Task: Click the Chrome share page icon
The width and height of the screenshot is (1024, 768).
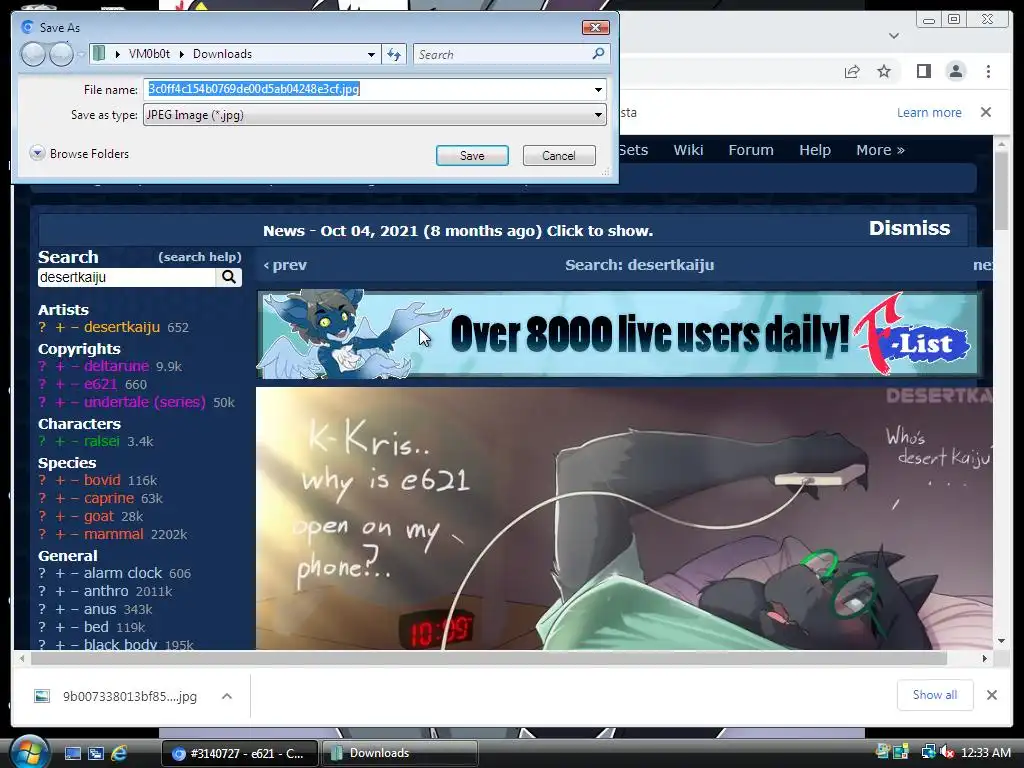Action: tap(852, 71)
